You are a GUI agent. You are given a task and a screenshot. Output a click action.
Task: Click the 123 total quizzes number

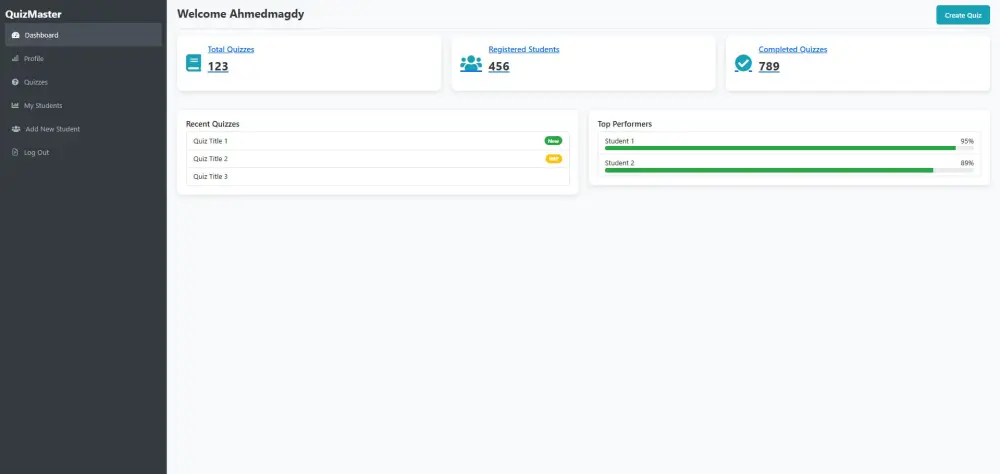[218, 66]
